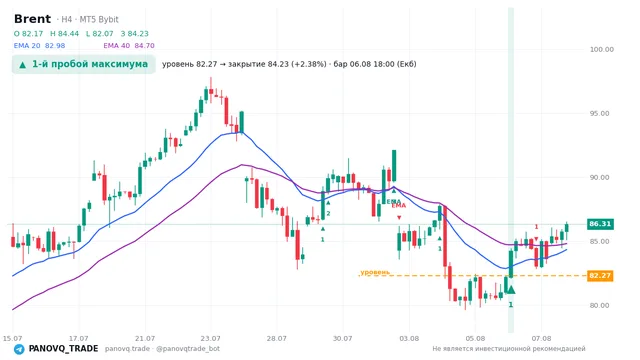Click the 'Brent' chart title

[x=32, y=19]
